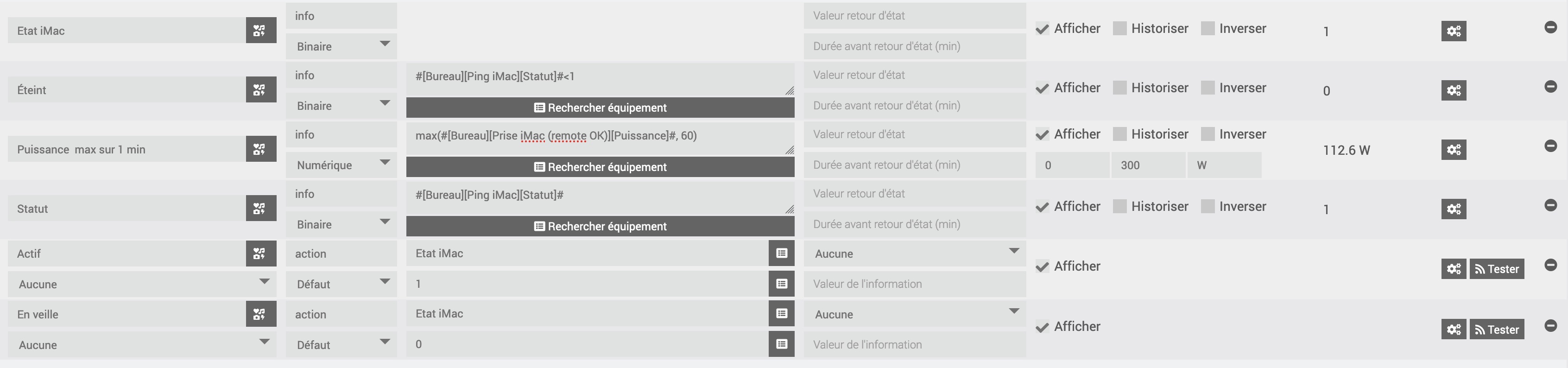
Task: Delete the Etat iMac command row
Action: coord(1550,27)
